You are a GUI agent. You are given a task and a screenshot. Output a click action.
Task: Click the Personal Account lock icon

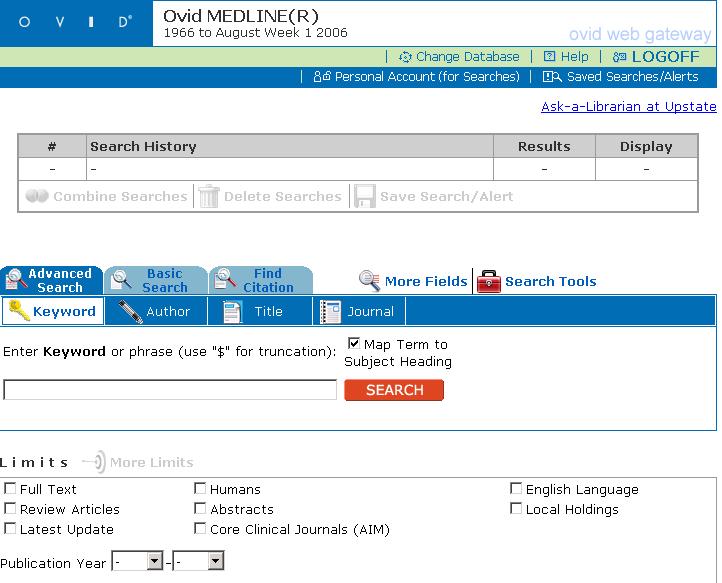tap(322, 76)
